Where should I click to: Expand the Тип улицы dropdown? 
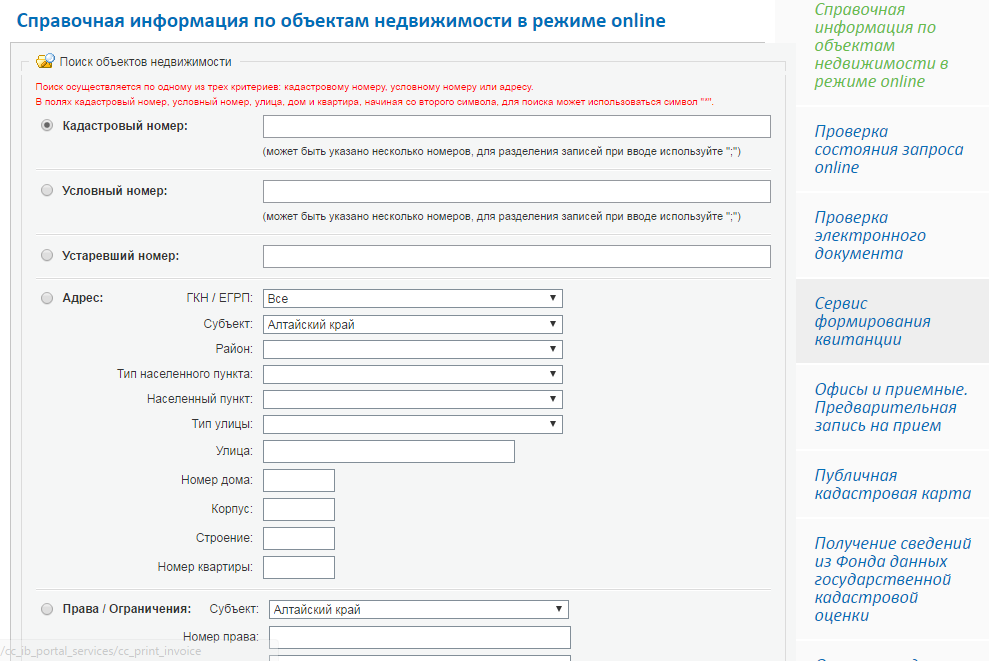point(412,425)
